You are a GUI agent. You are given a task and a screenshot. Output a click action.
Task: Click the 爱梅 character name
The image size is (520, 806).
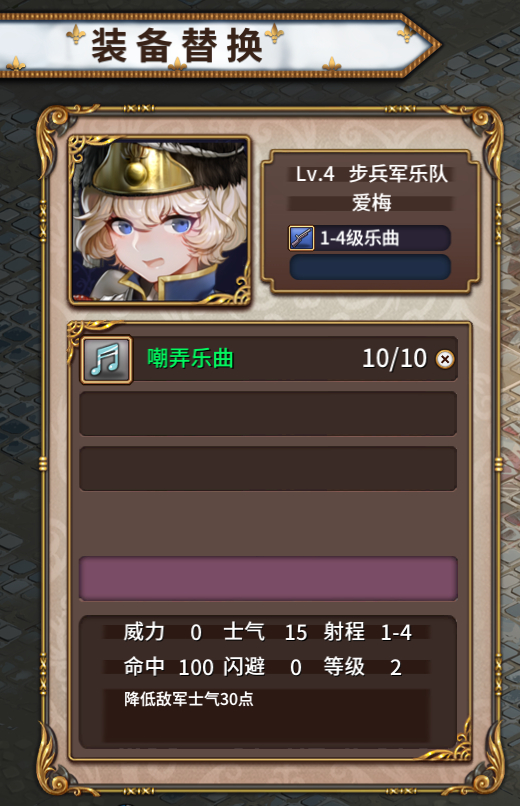[372, 202]
